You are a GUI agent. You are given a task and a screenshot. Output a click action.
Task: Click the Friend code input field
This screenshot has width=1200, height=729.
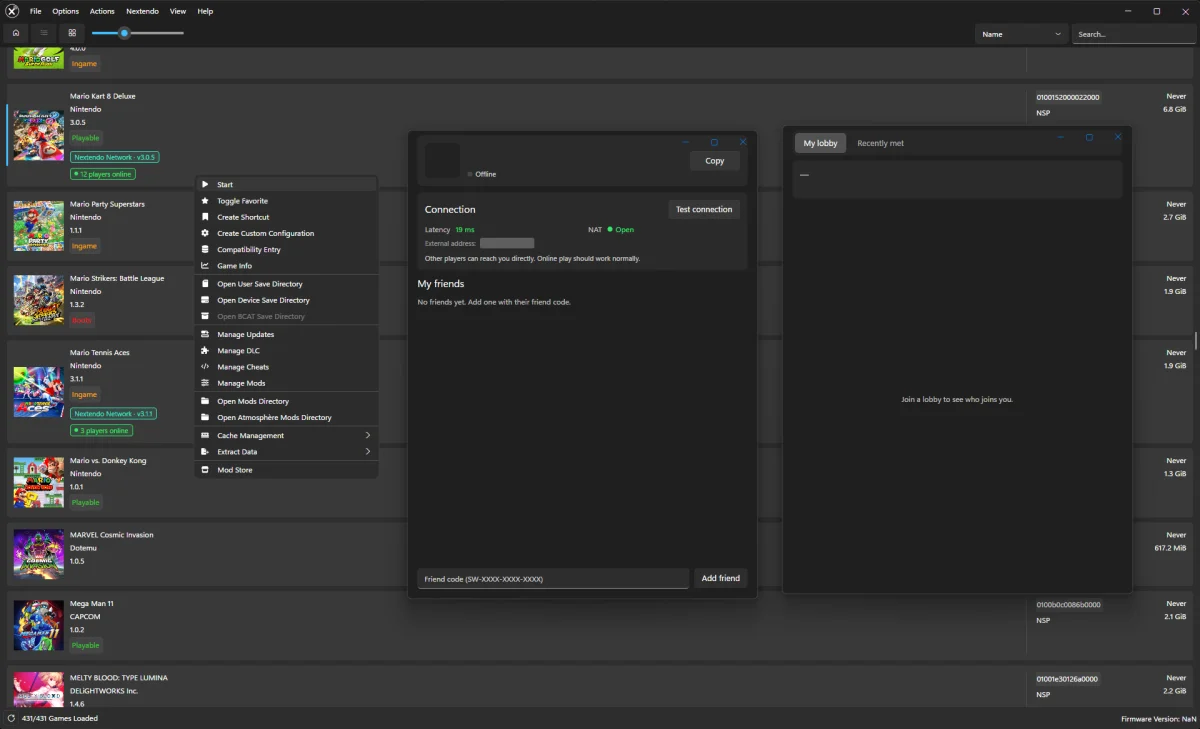coord(553,578)
